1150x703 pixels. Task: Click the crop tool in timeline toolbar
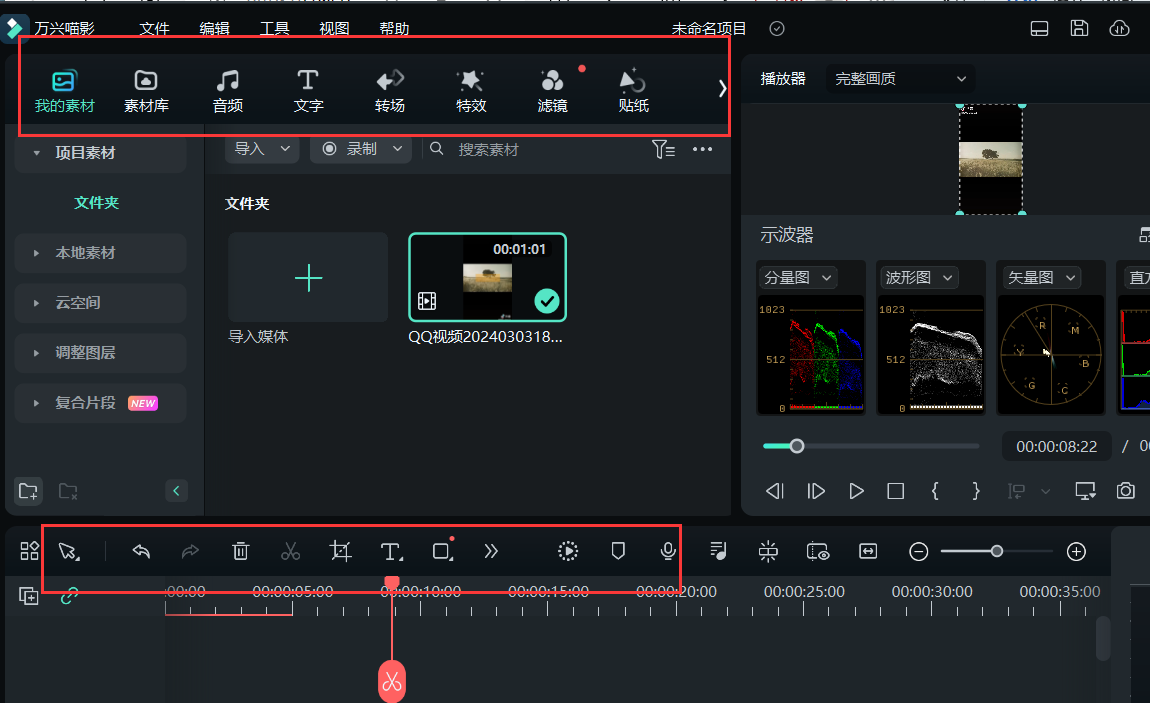pos(341,551)
